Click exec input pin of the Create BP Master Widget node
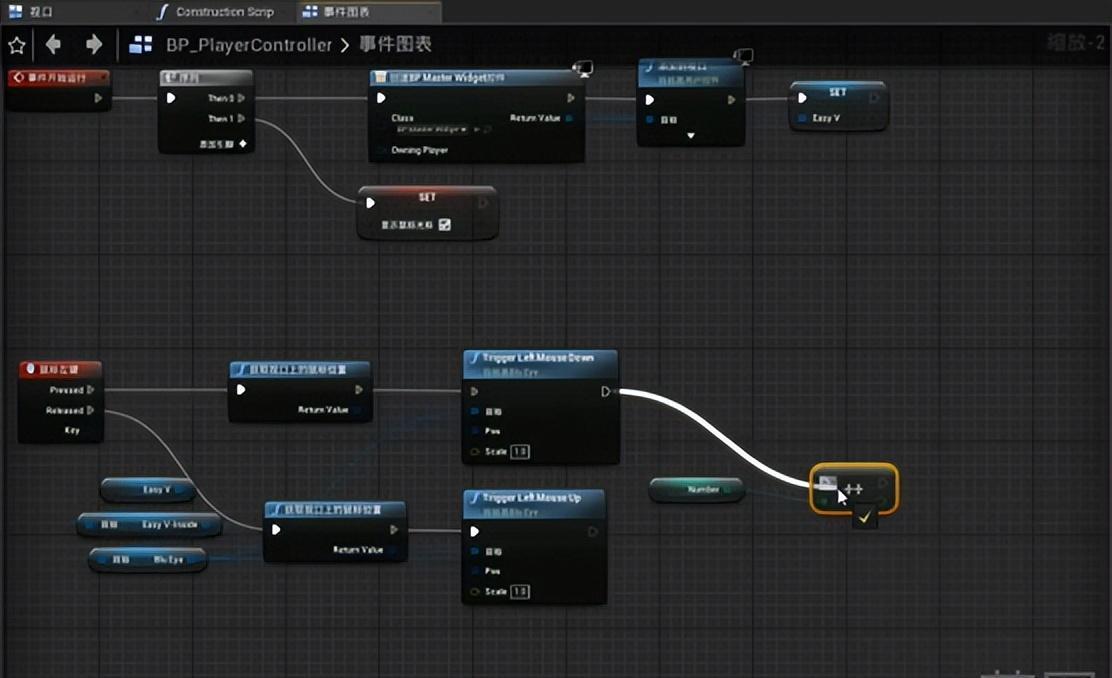1112x678 pixels. (x=381, y=98)
